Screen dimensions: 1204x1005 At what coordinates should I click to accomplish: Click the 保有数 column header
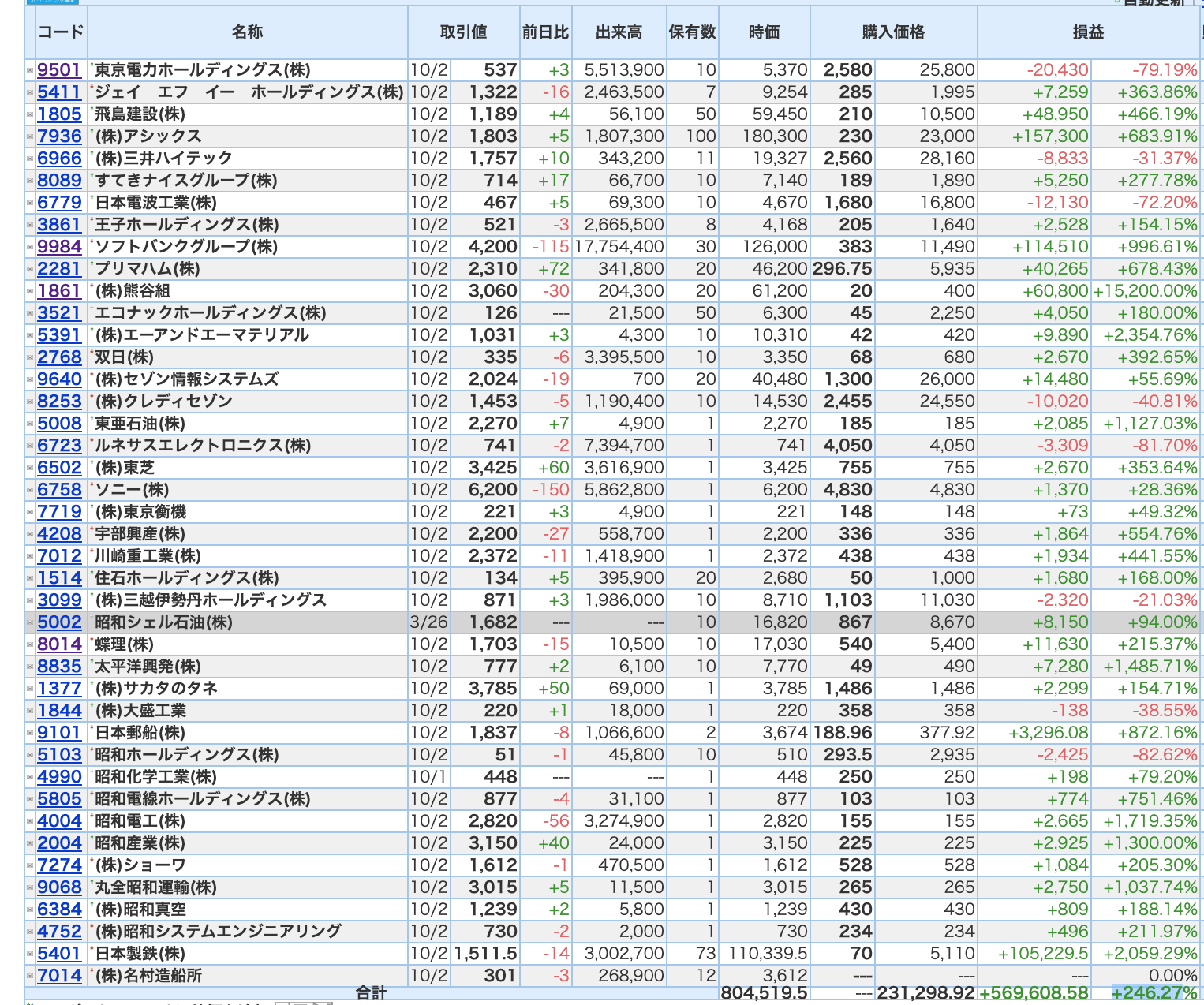point(693,32)
